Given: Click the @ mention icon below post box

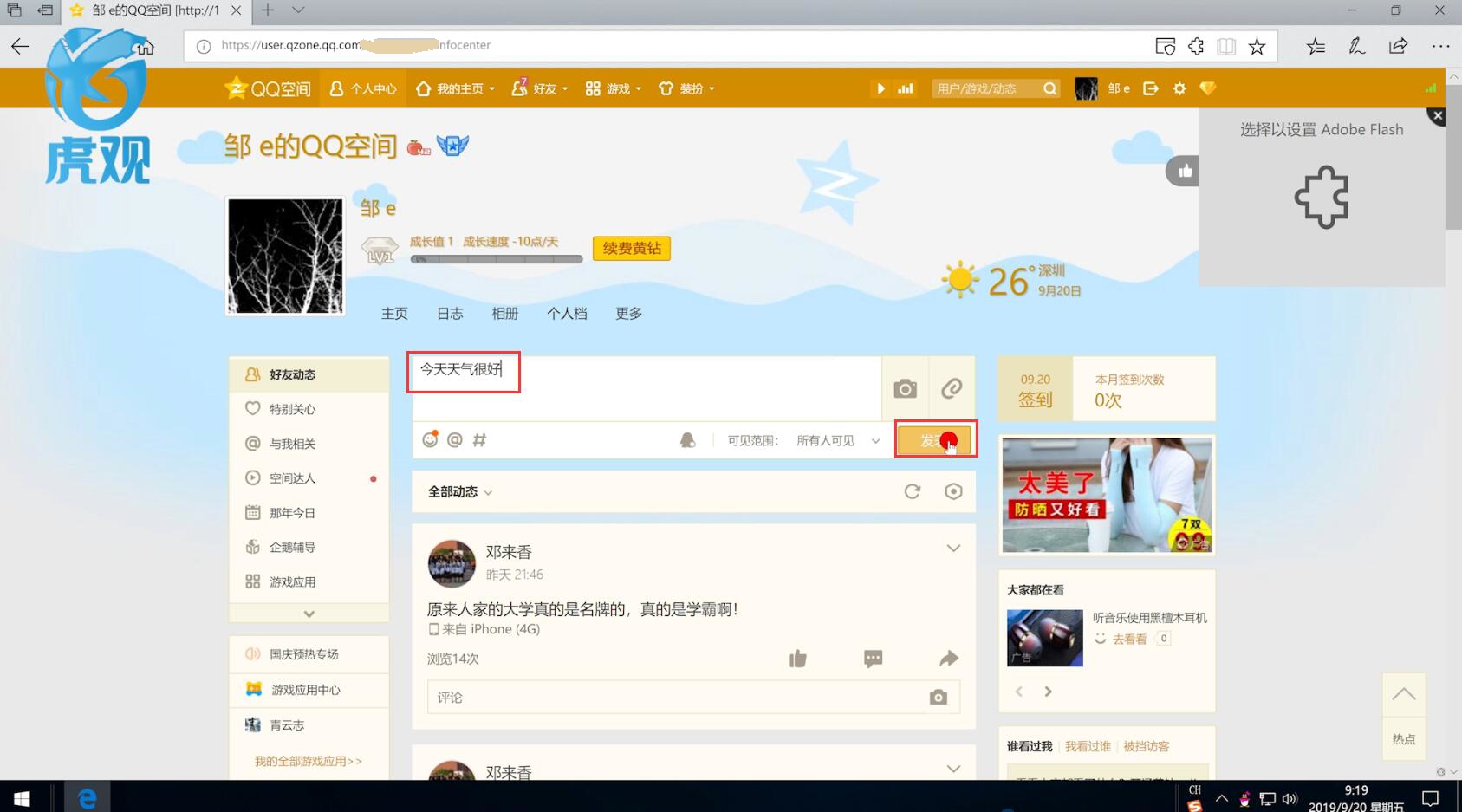Looking at the screenshot, I should 454,440.
